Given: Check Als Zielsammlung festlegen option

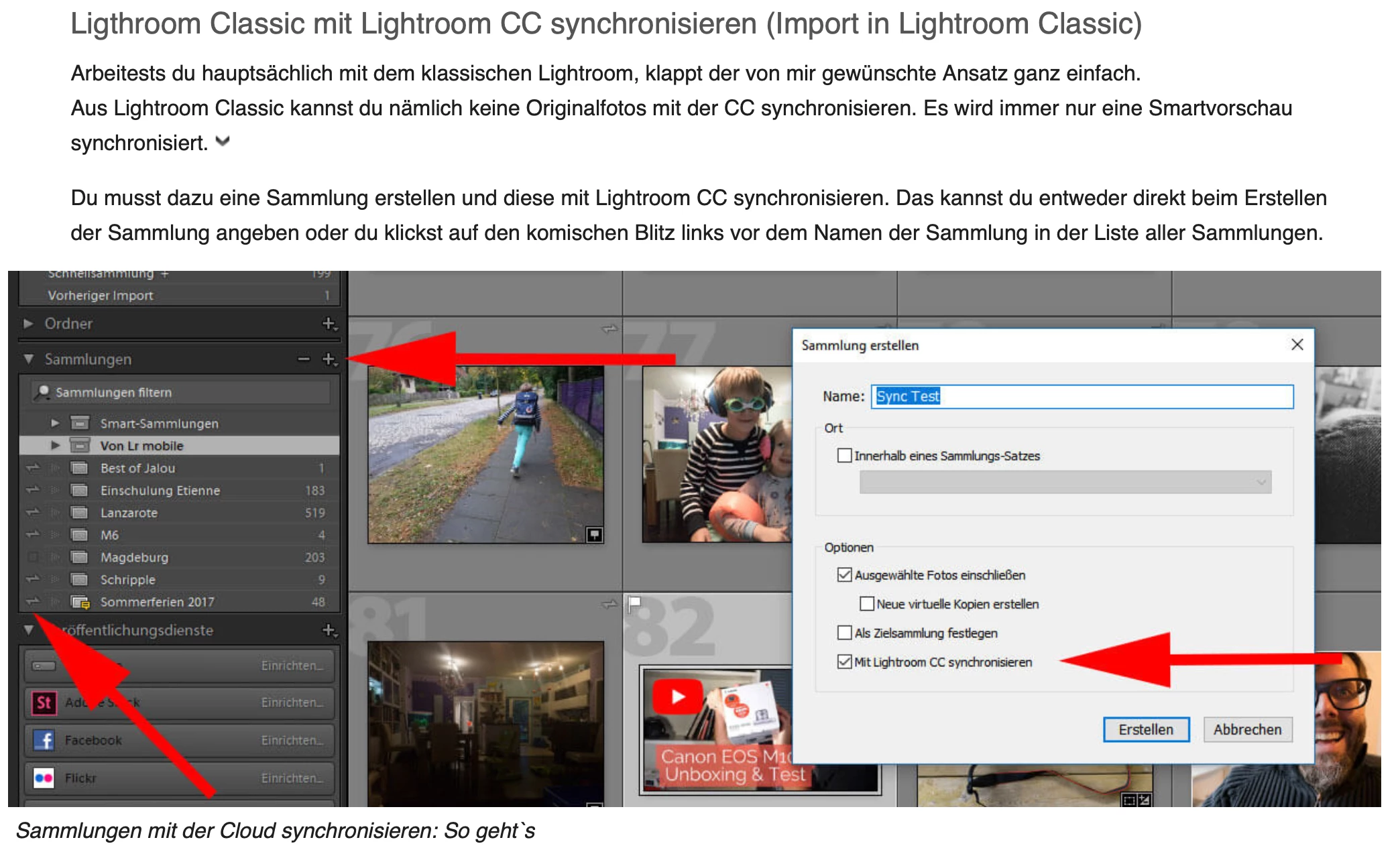Looking at the screenshot, I should pos(844,633).
